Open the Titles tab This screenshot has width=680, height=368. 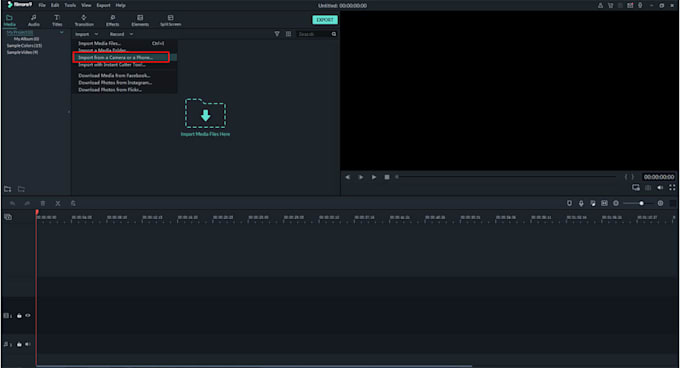pyautogui.click(x=57, y=20)
